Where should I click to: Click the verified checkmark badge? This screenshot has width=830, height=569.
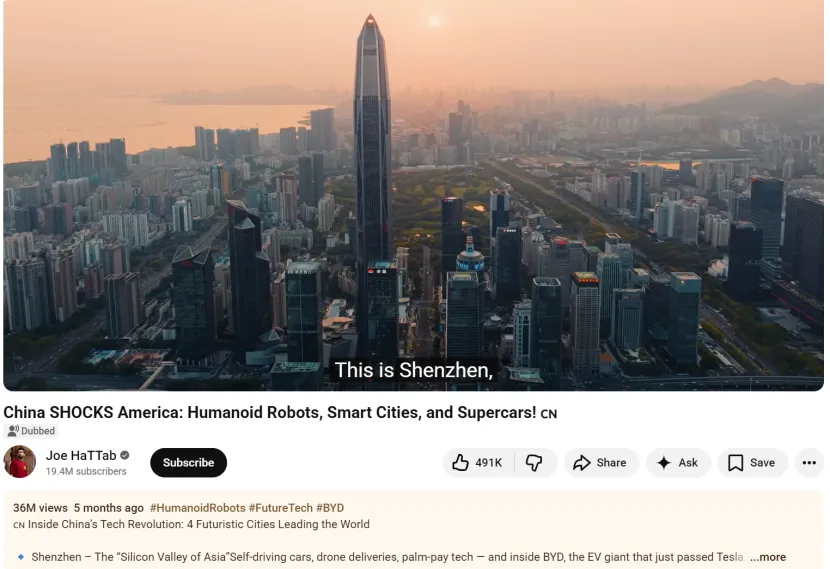point(125,455)
